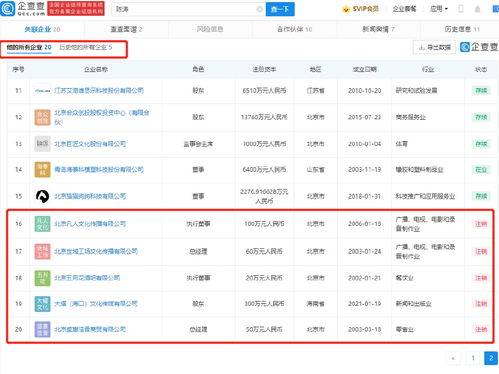
Task: Click the 导出数据 export button
Action: pos(434,47)
